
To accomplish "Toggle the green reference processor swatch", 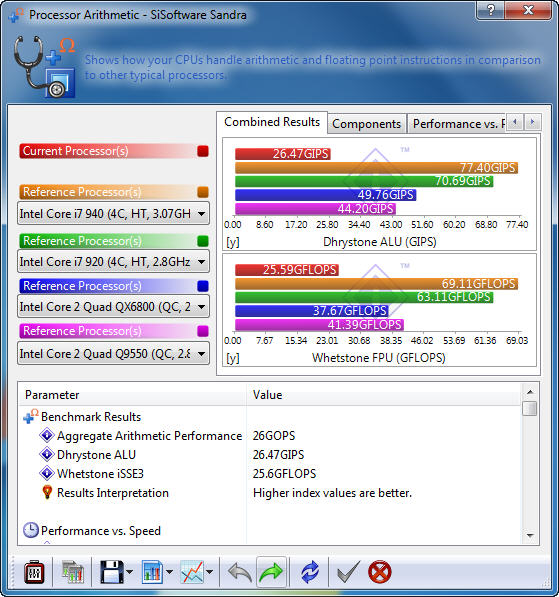I will pos(203,241).
